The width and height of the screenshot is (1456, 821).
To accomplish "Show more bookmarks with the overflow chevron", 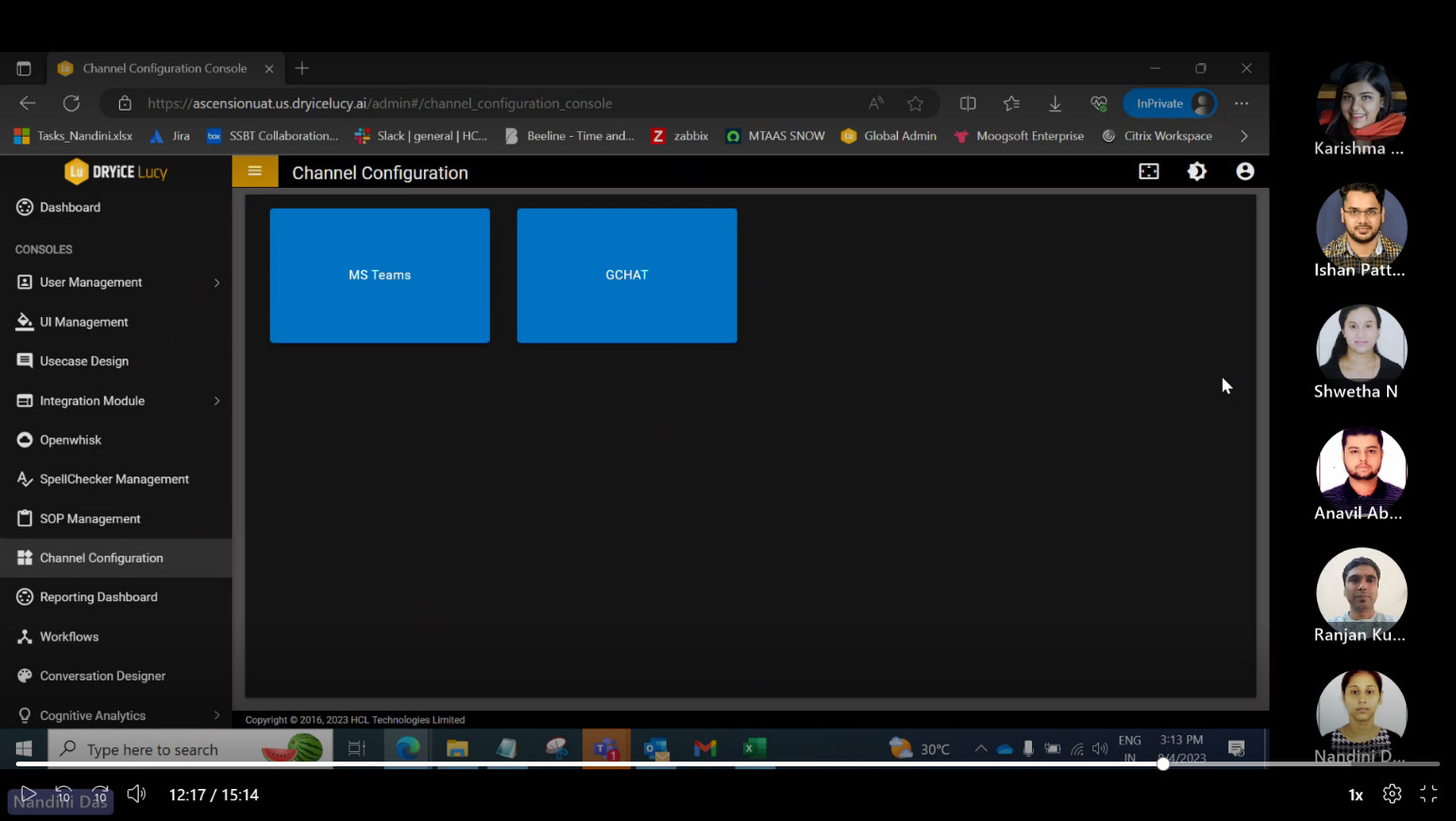I will (x=1244, y=136).
